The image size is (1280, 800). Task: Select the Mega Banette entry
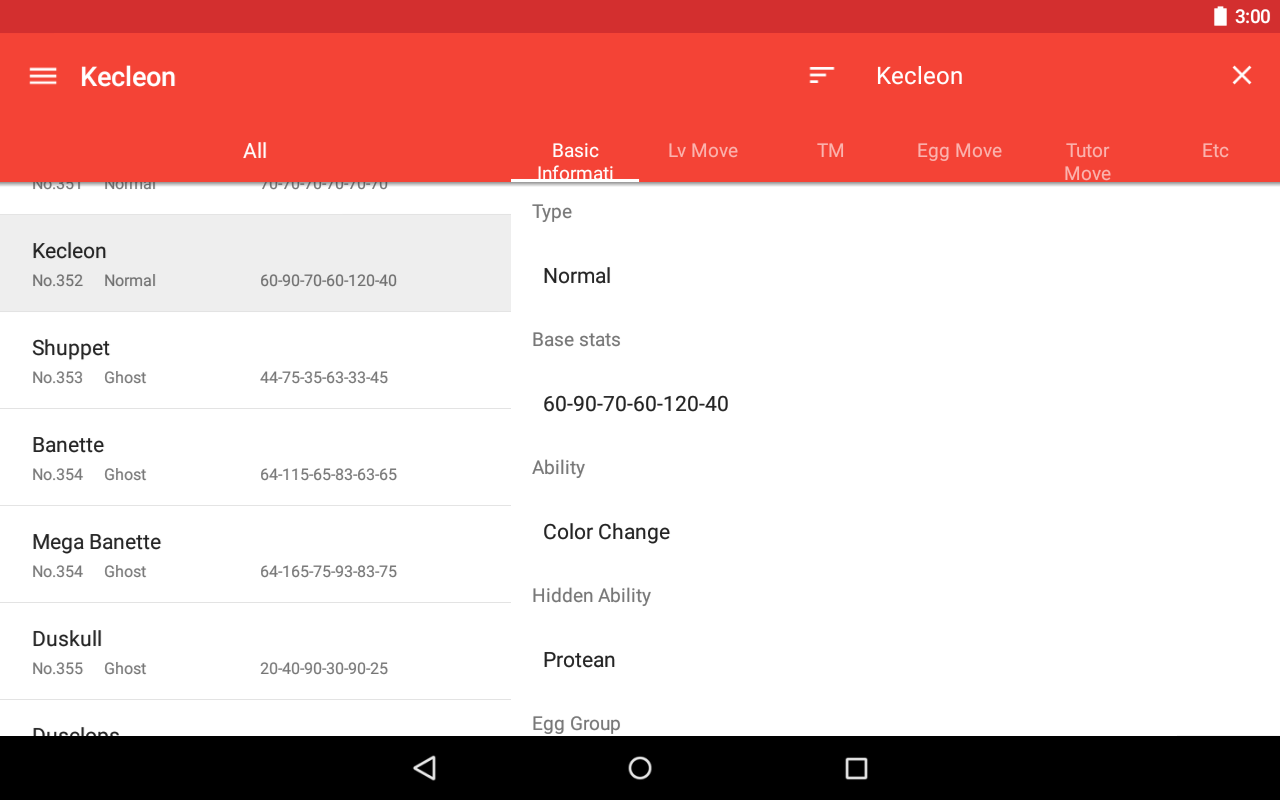[x=255, y=554]
